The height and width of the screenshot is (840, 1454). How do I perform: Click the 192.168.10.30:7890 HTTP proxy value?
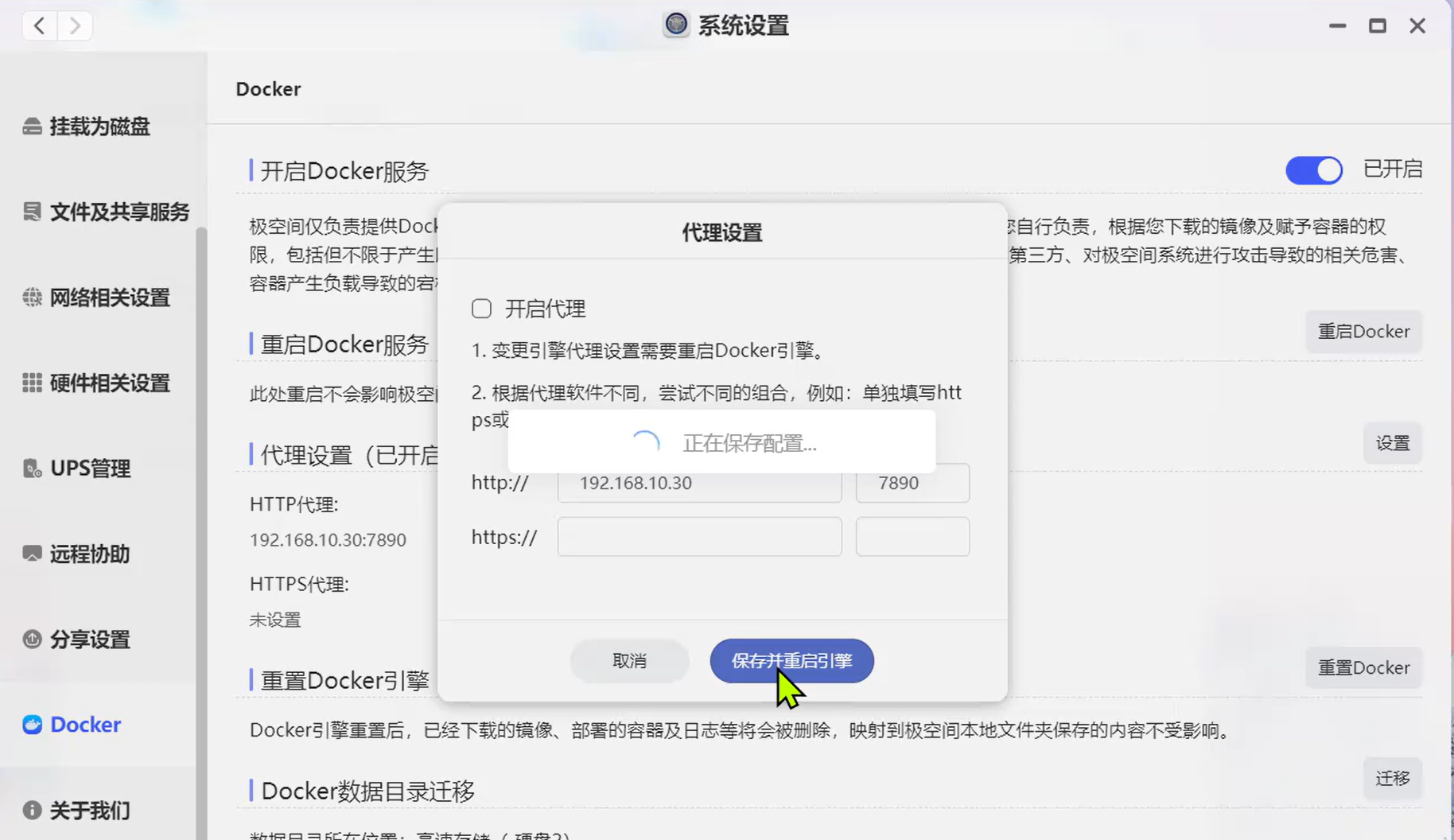click(x=328, y=540)
